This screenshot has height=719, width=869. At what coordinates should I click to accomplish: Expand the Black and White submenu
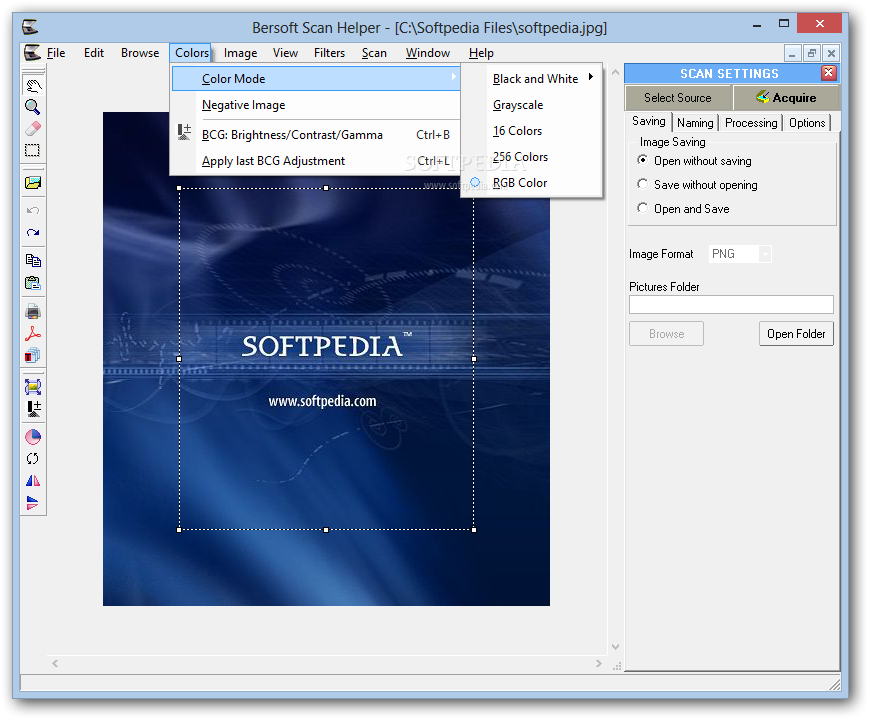click(x=531, y=79)
